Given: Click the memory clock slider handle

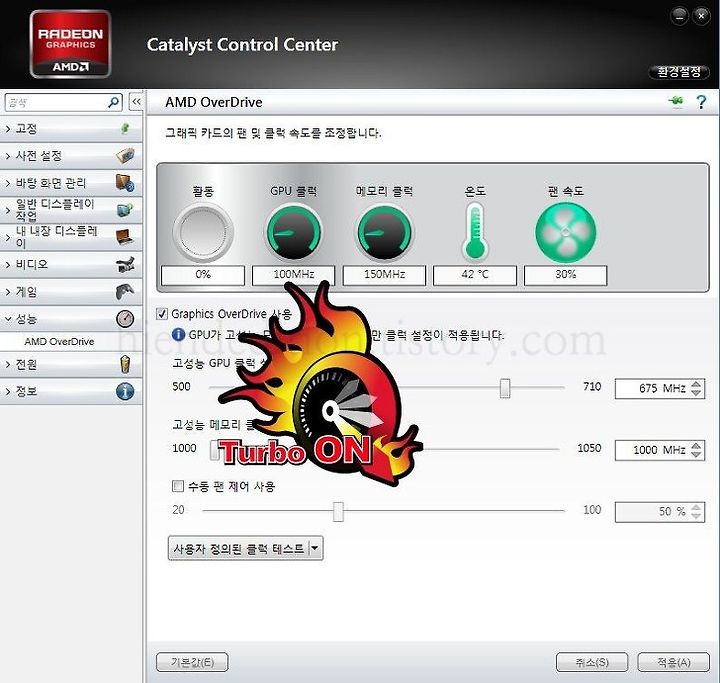Looking at the screenshot, I should pyautogui.click(x=214, y=450).
